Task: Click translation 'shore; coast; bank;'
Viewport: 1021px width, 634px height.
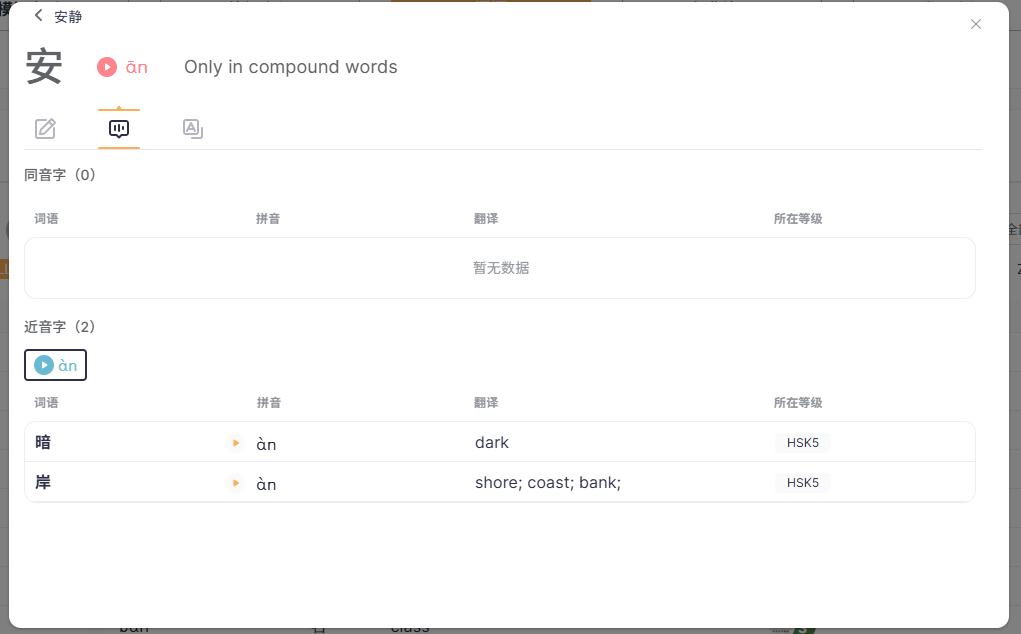Action: point(548,482)
